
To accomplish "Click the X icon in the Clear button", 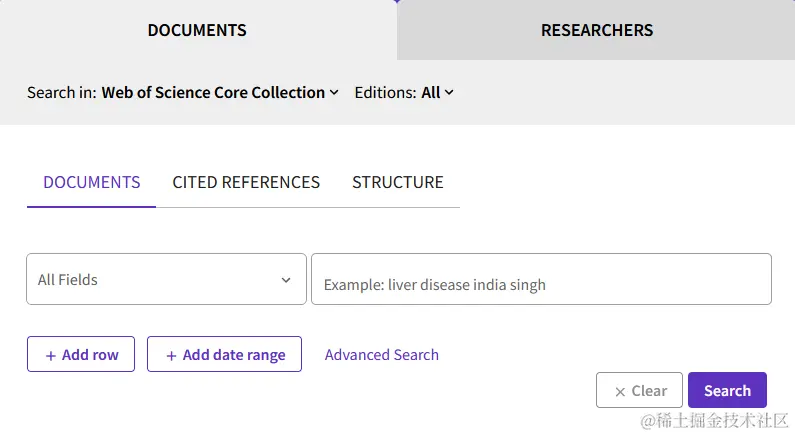I will click(x=620, y=392).
